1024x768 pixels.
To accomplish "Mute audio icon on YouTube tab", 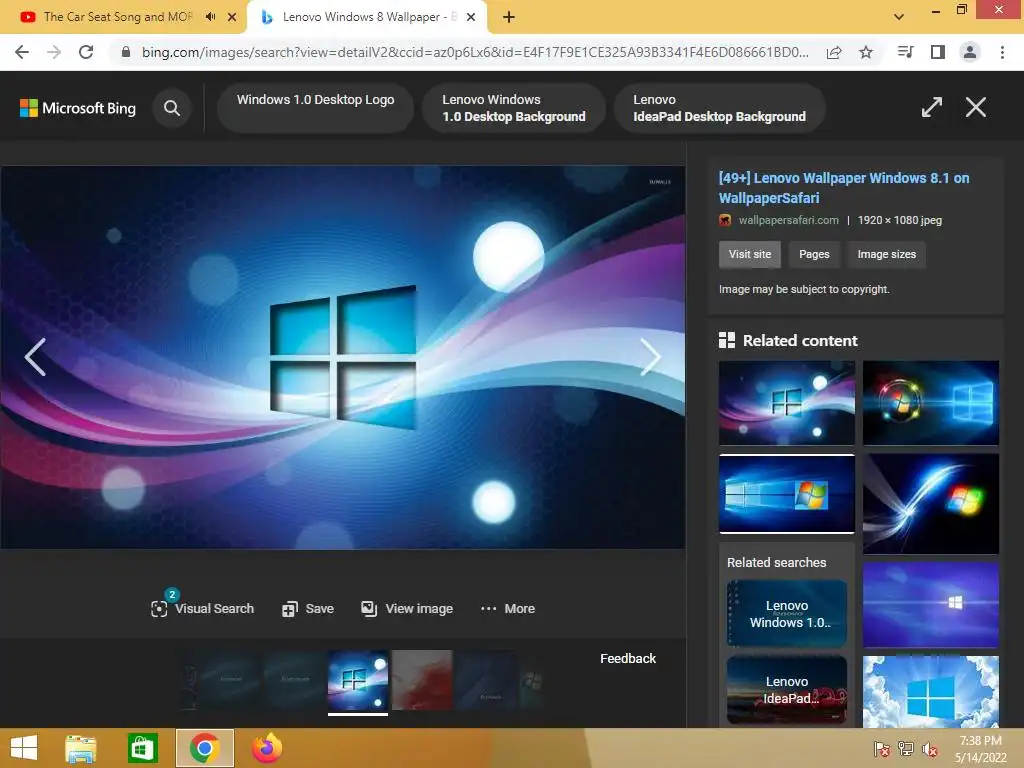I will [x=210, y=17].
